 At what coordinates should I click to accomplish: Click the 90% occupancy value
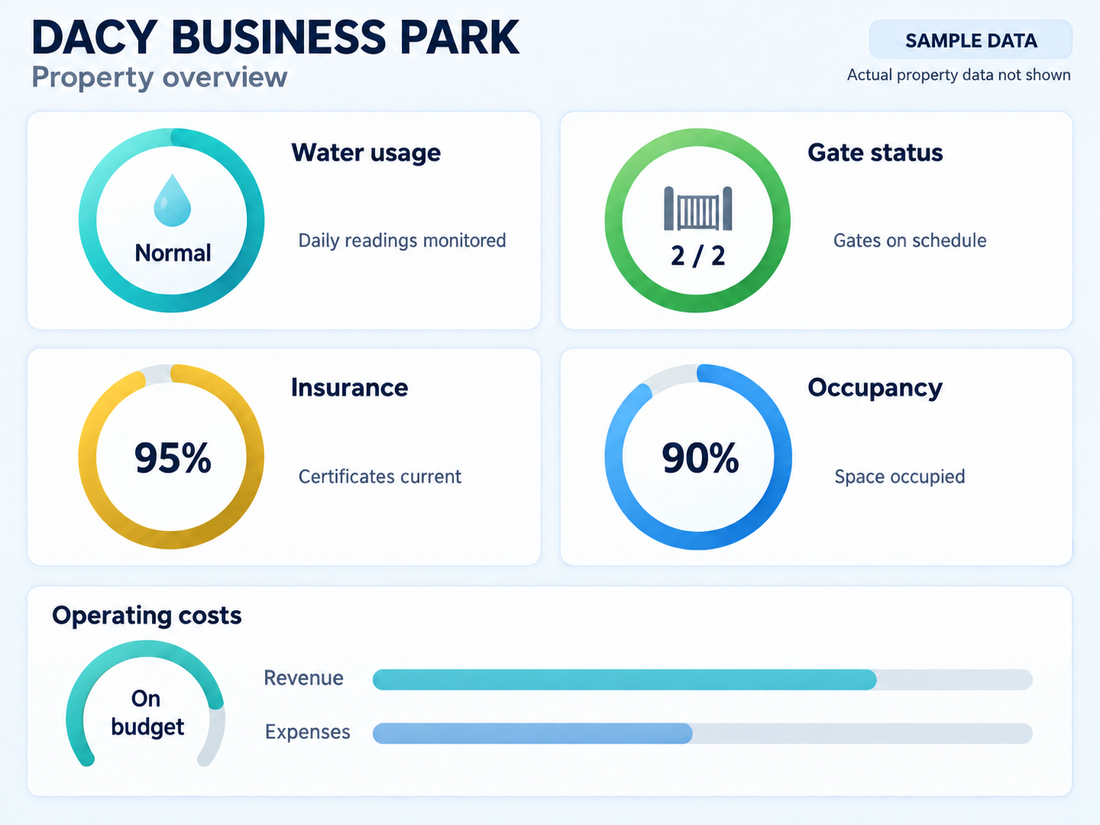[x=700, y=458]
